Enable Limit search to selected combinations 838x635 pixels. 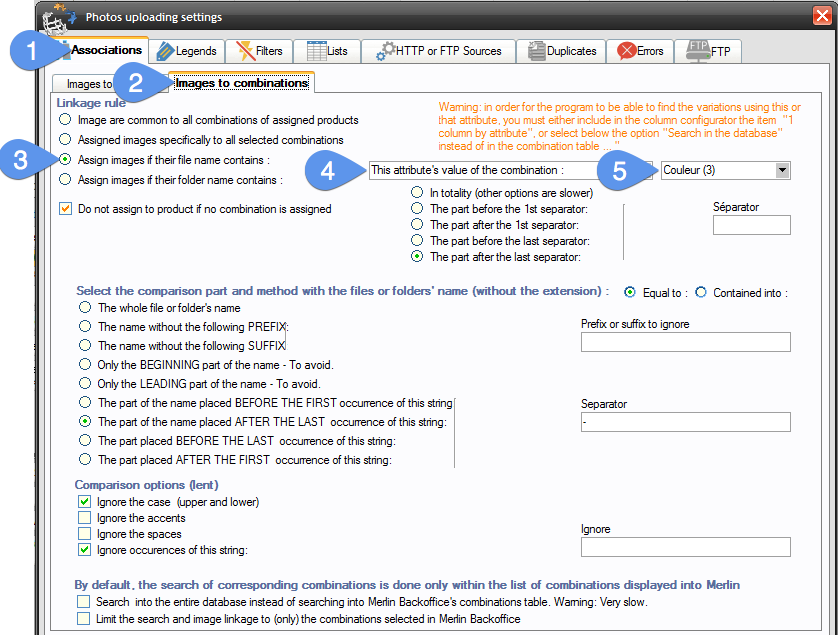click(83, 618)
